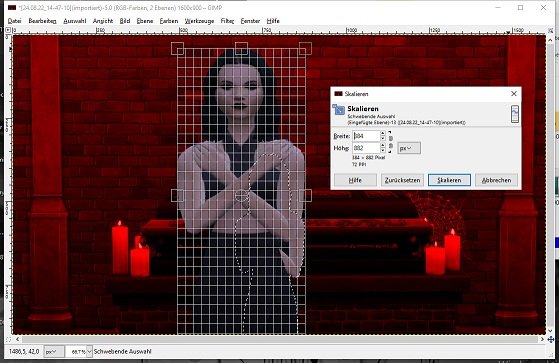Close the Skalieren dialog
Image resolution: width=559 pixels, height=363 pixels.
514,93
